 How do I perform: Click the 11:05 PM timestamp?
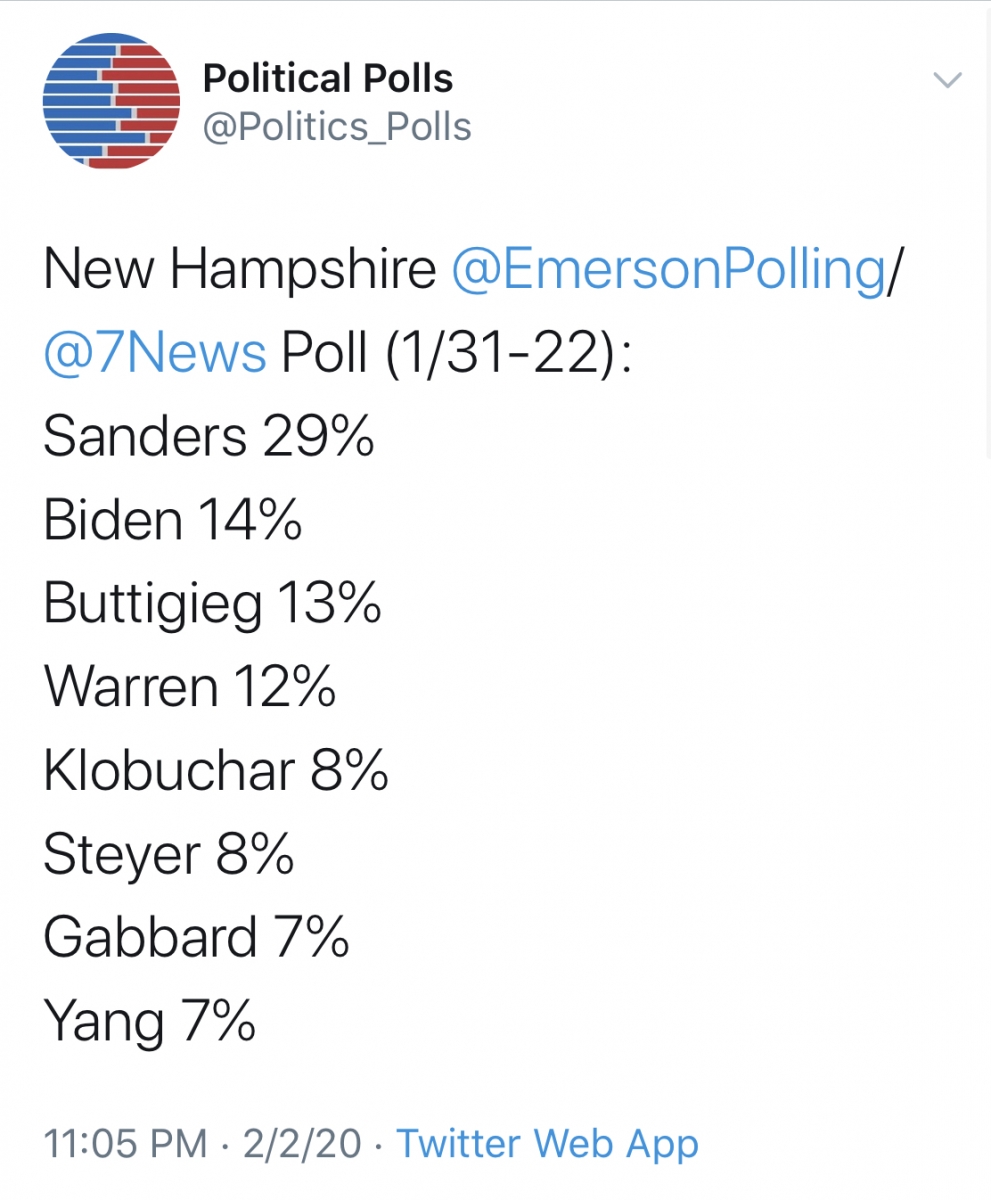pos(126,1143)
